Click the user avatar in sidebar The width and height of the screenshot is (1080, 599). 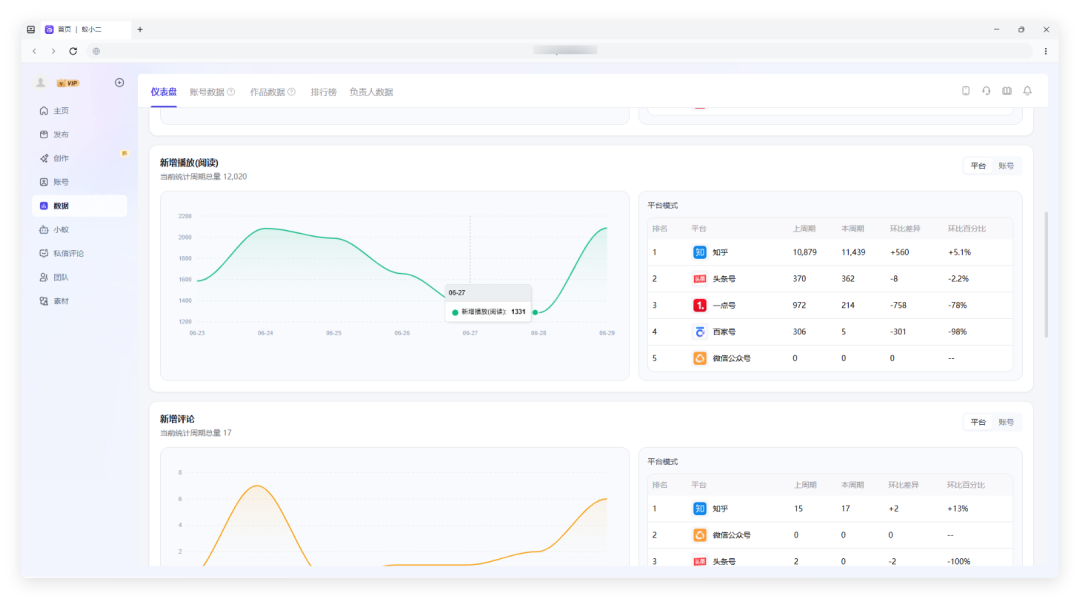[x=41, y=83]
